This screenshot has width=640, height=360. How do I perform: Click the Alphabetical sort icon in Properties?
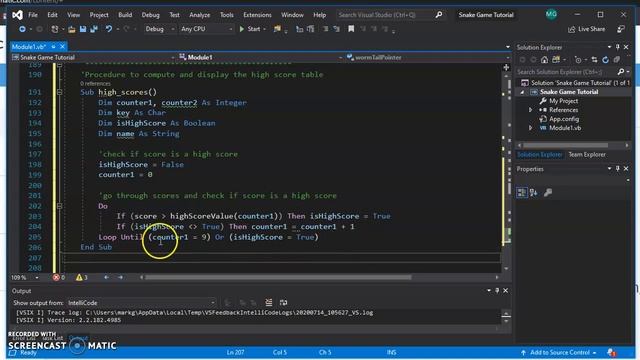pos(533,192)
